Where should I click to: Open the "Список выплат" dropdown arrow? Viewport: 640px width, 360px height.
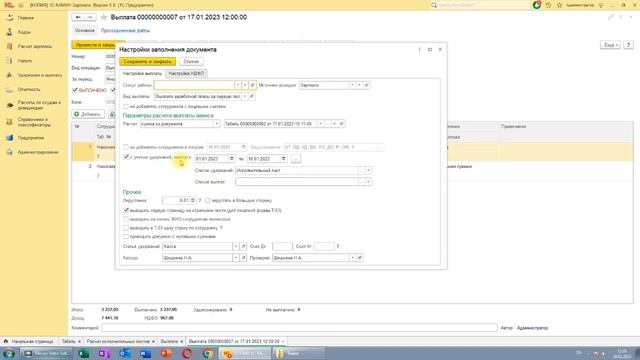point(368,182)
